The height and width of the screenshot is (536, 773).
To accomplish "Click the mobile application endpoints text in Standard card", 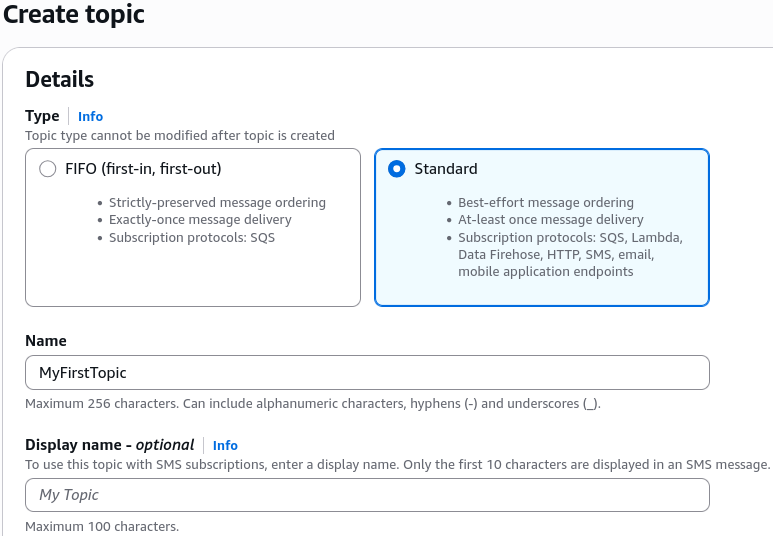I will 546,272.
